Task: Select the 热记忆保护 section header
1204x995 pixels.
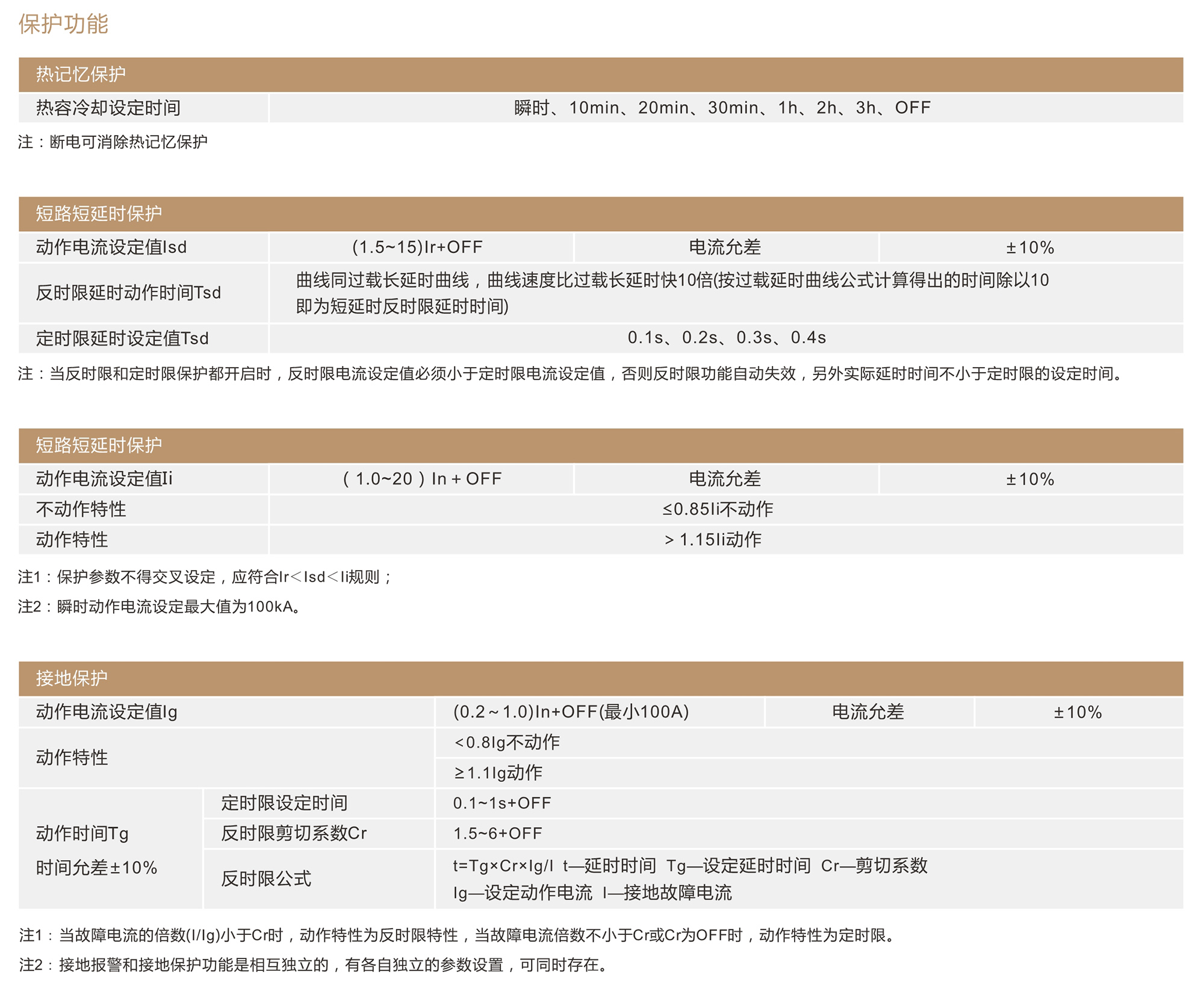Action: point(81,74)
